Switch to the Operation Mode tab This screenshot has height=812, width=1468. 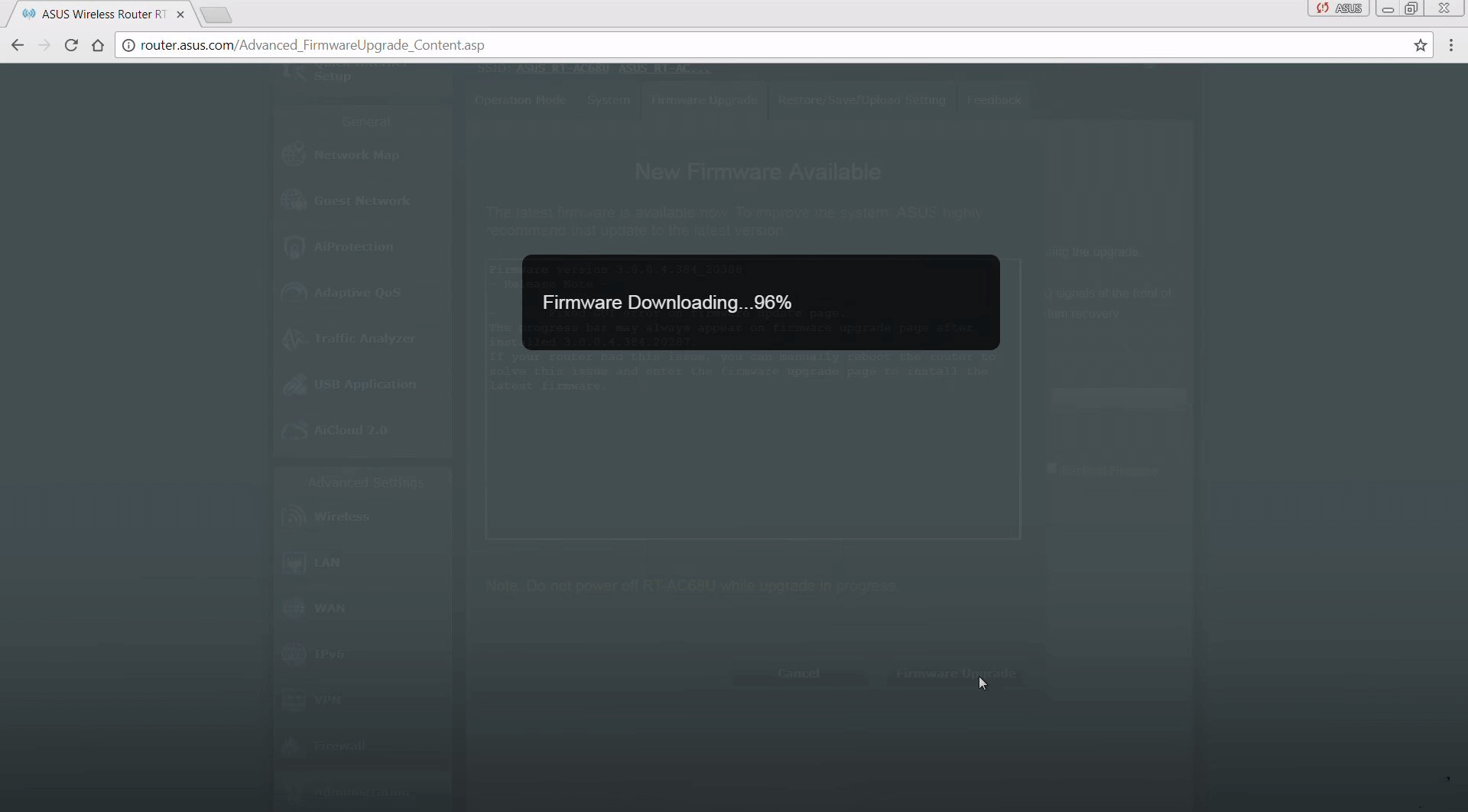(520, 100)
